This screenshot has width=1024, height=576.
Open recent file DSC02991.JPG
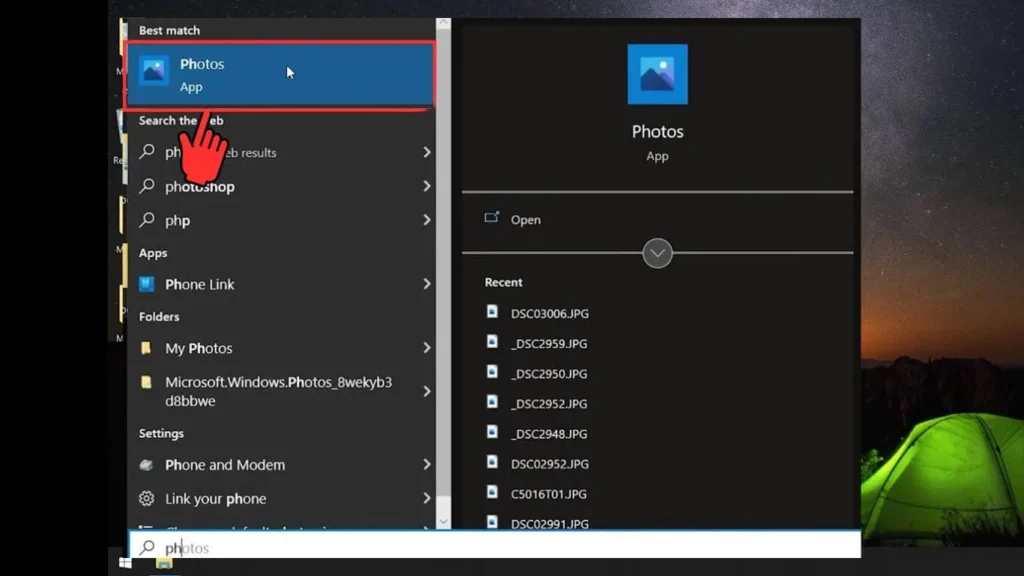click(x=549, y=524)
